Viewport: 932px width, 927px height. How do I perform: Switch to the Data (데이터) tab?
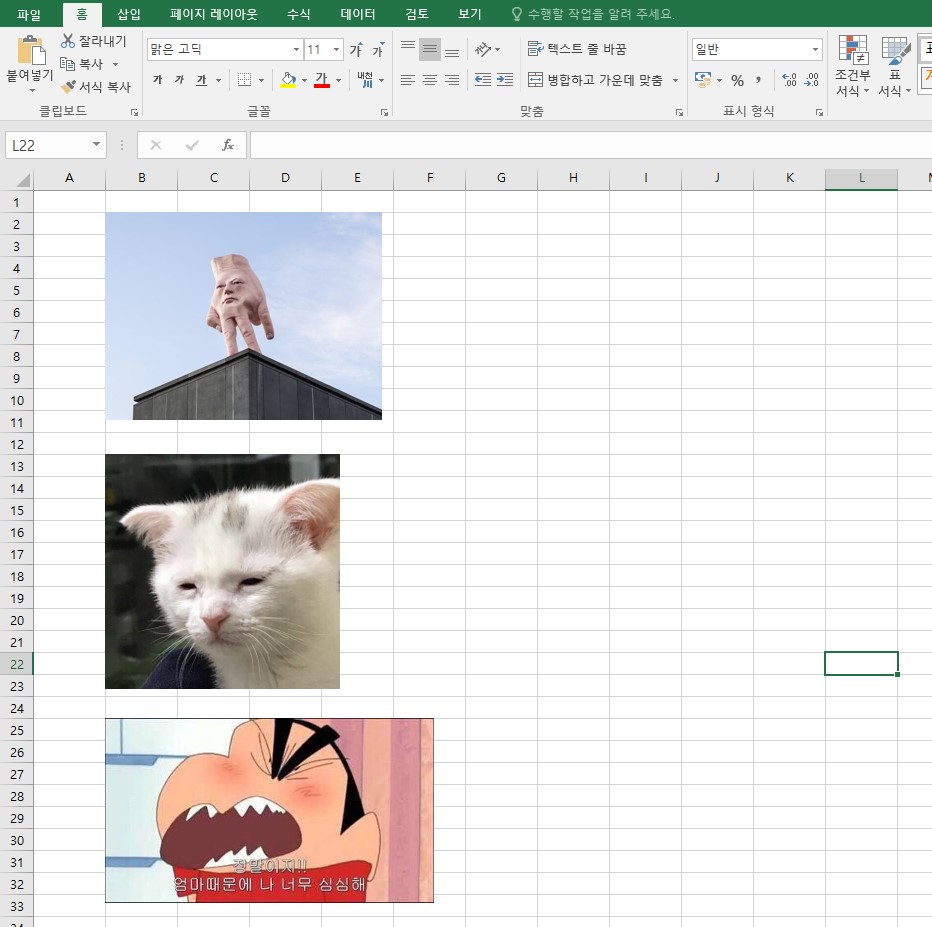[x=357, y=14]
